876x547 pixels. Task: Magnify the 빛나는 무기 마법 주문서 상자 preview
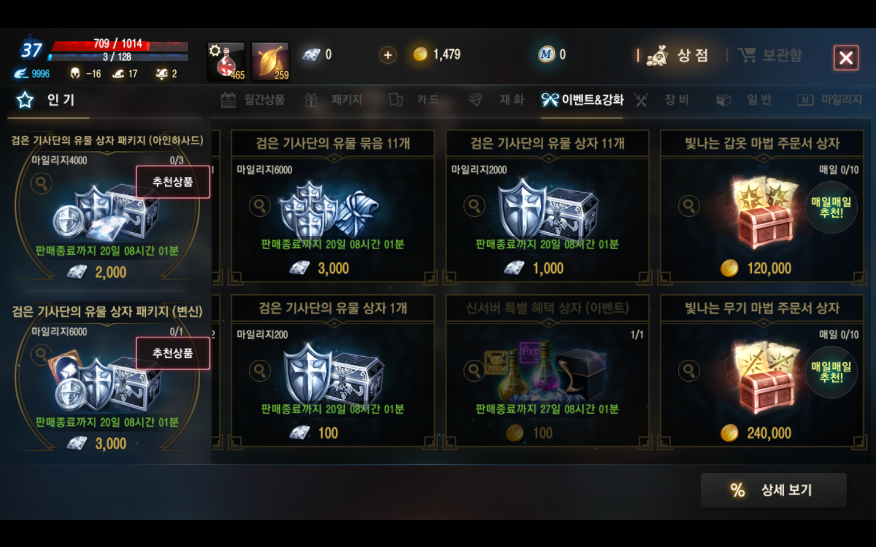click(x=689, y=370)
